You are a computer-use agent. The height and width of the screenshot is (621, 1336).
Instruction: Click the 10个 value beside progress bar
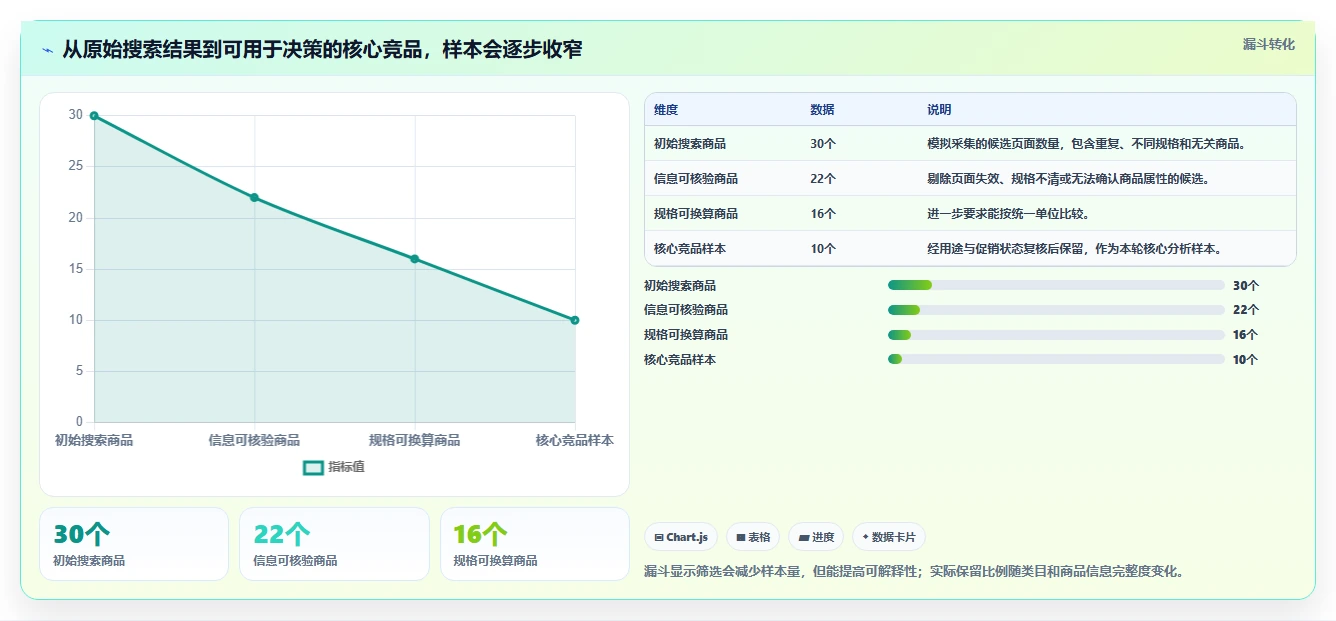point(1246,360)
